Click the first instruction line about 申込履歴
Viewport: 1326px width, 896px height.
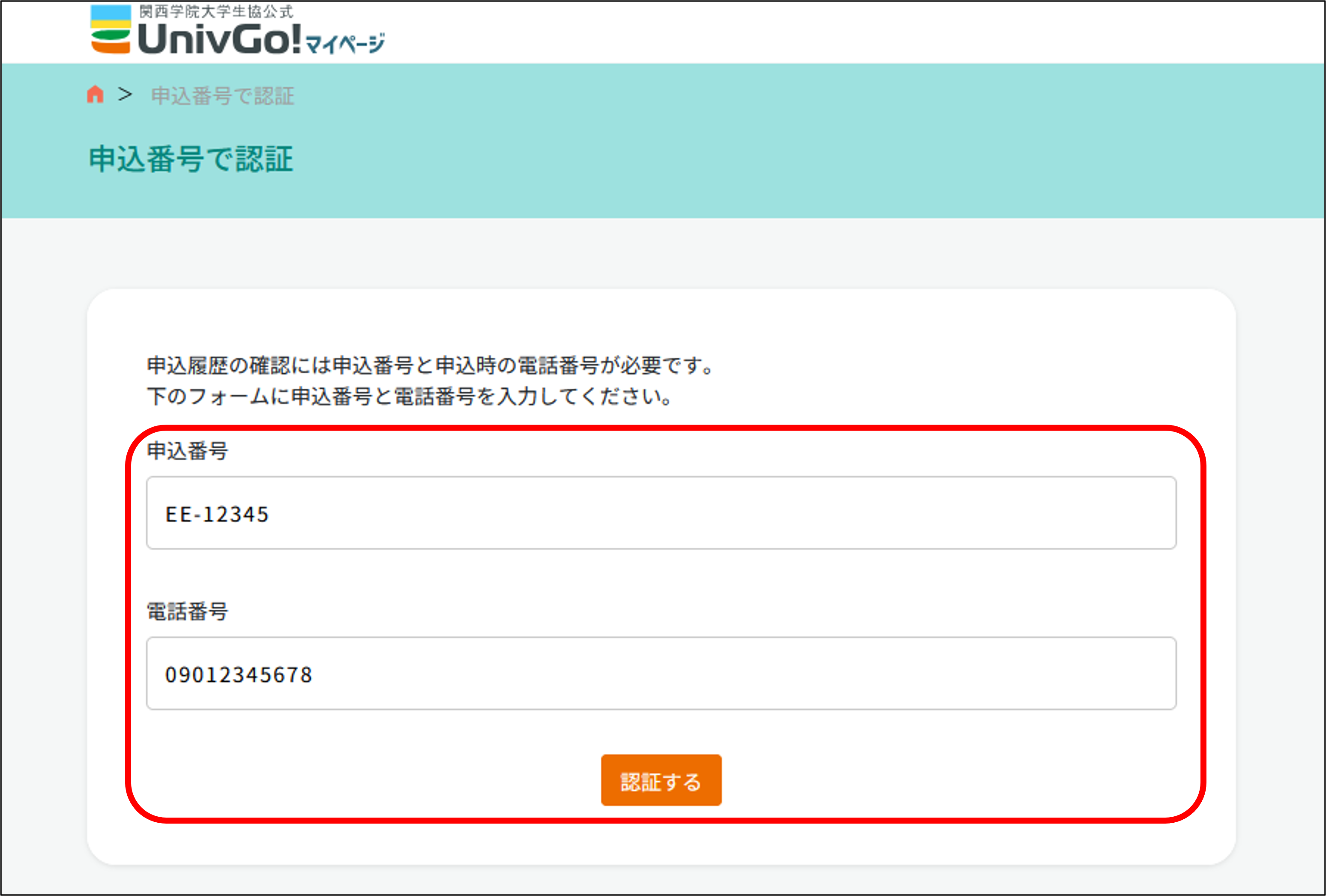pos(431,365)
